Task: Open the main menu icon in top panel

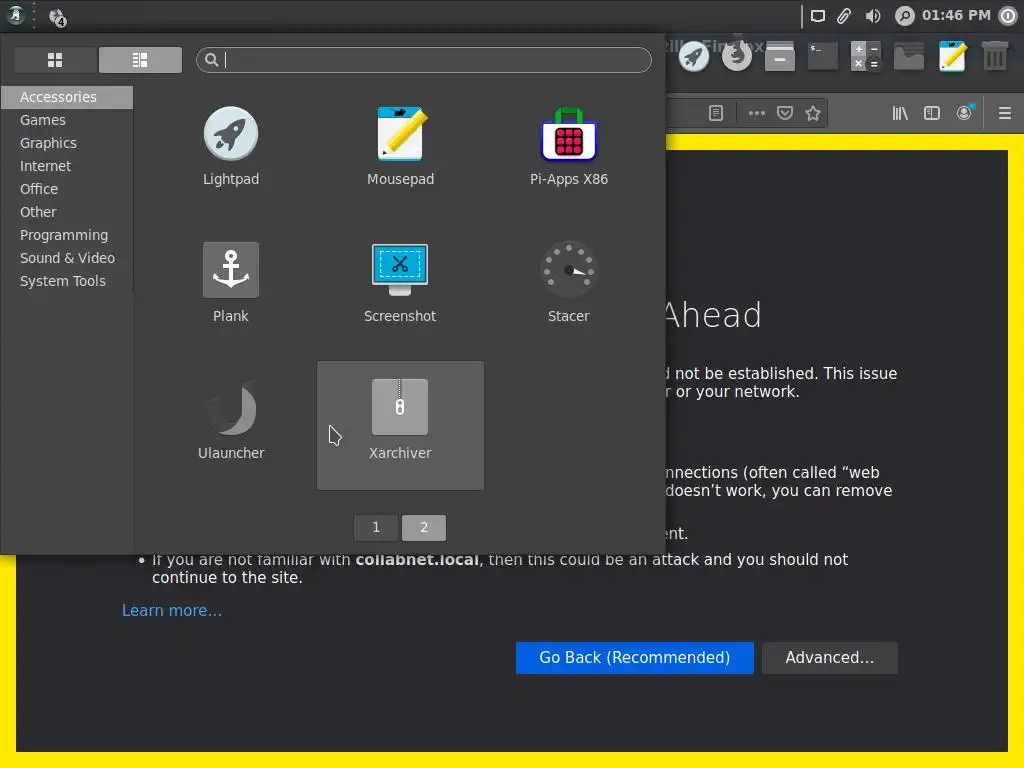Action: tap(16, 16)
